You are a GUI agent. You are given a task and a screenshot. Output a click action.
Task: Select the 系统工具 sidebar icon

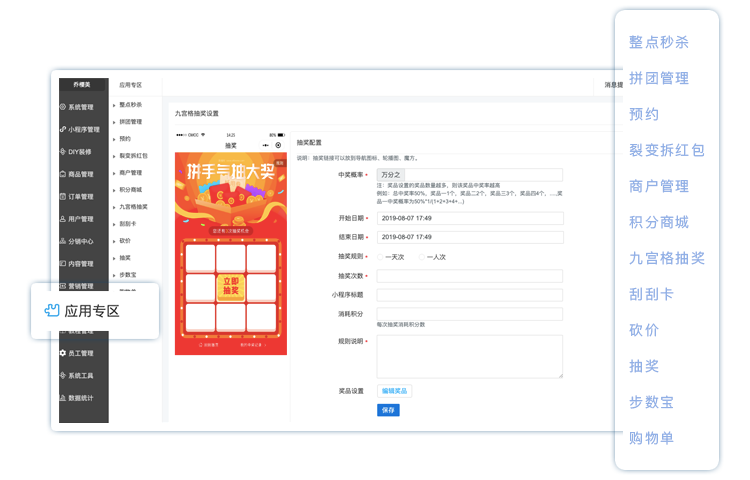tap(63, 375)
